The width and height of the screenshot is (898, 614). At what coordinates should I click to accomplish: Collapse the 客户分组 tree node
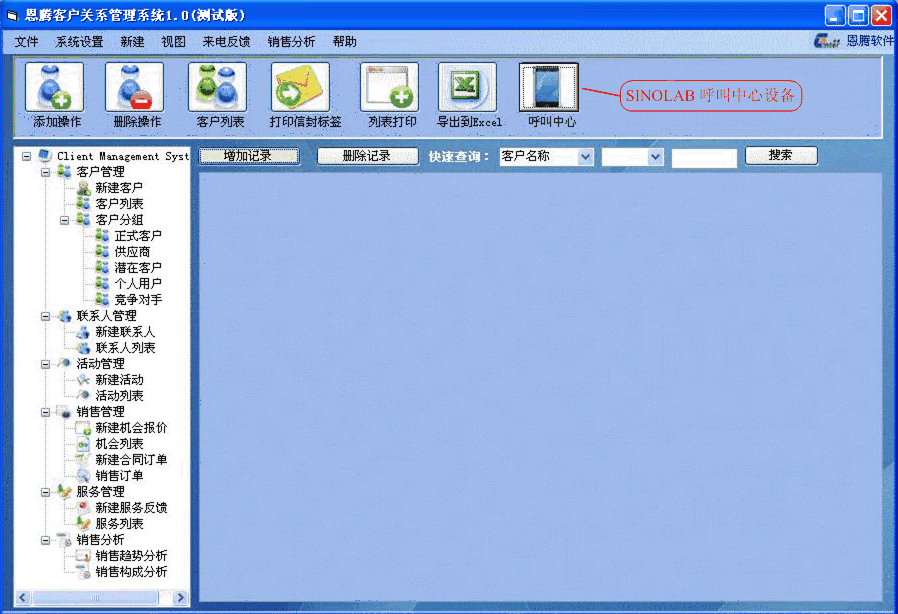tap(64, 220)
